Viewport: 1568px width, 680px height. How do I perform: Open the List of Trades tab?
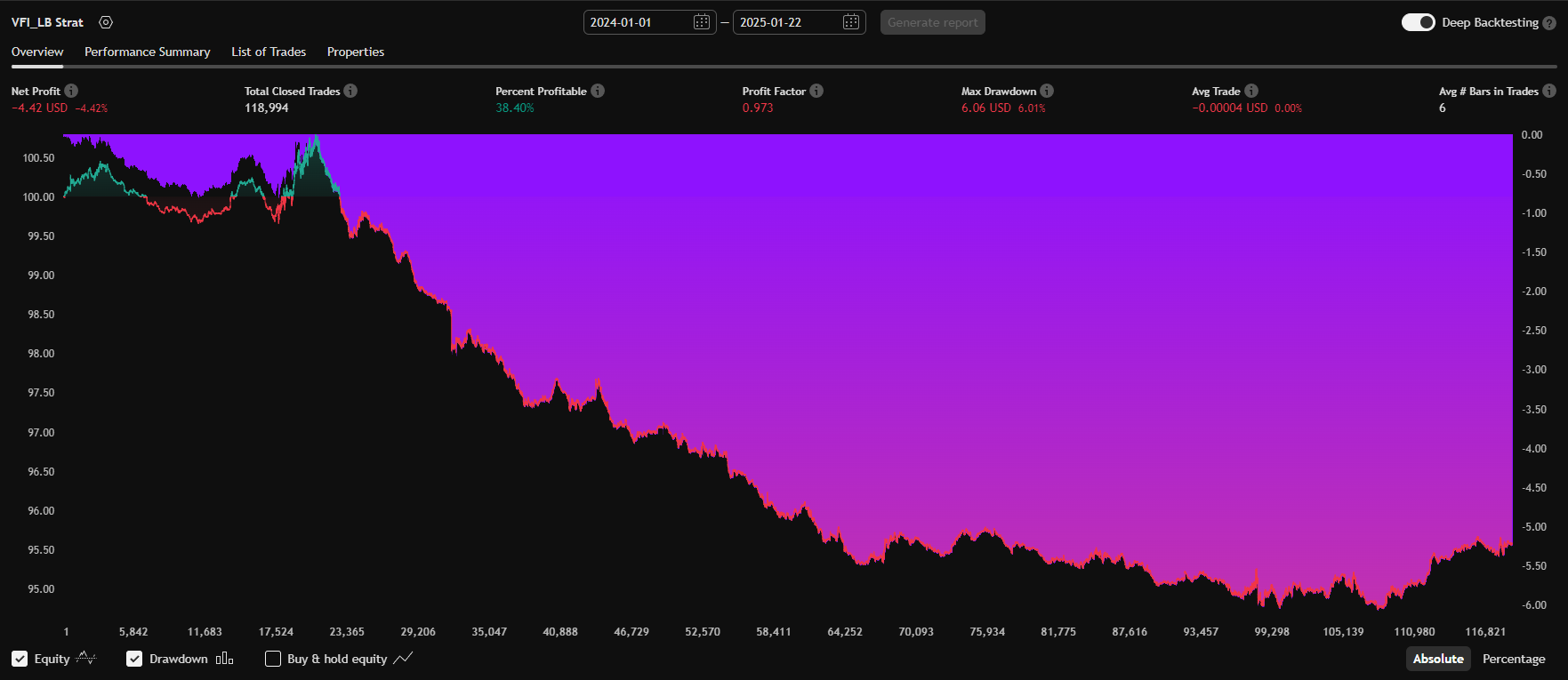[x=269, y=52]
